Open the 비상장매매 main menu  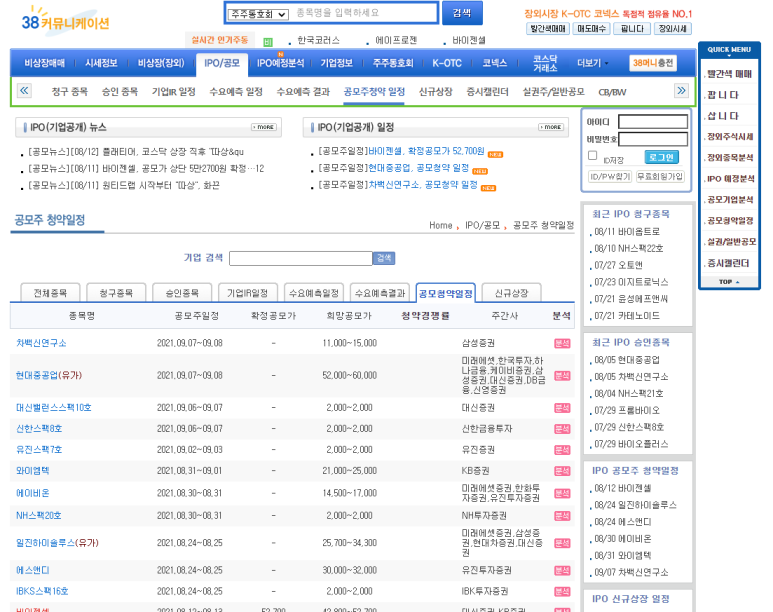45,63
